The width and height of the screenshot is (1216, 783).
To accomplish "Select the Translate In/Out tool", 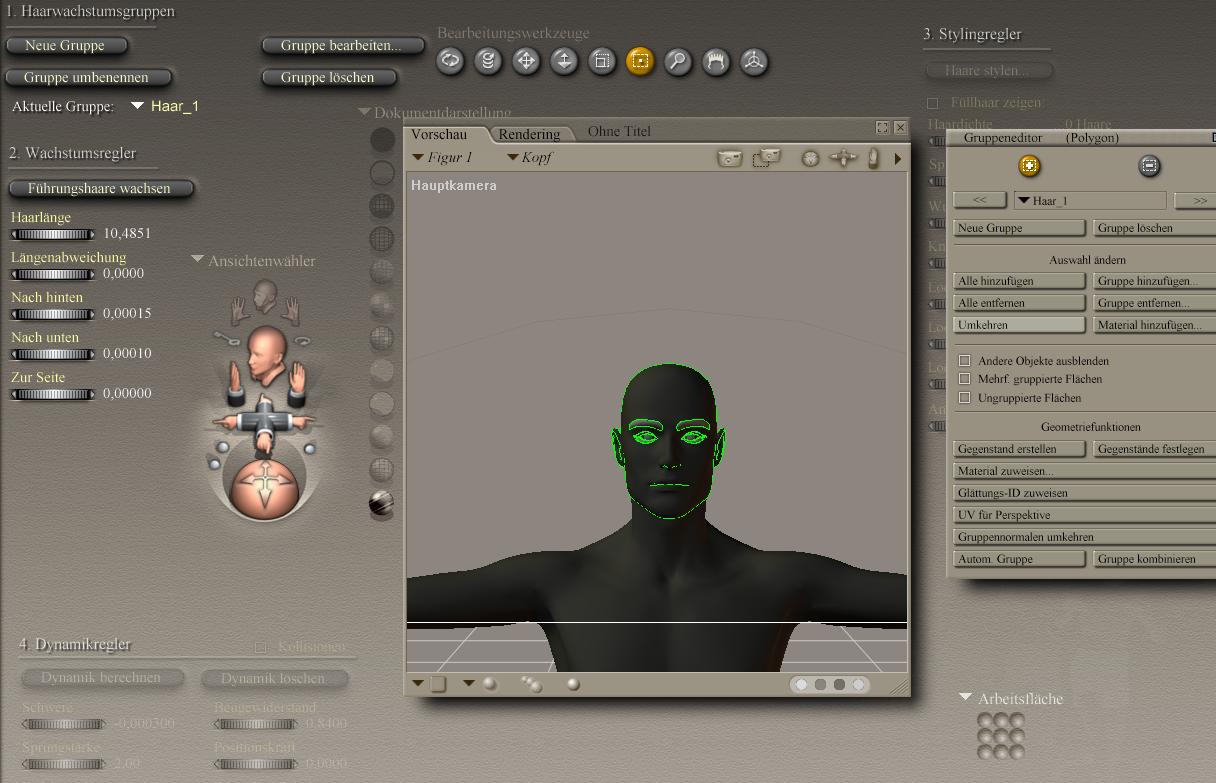I will click(564, 61).
